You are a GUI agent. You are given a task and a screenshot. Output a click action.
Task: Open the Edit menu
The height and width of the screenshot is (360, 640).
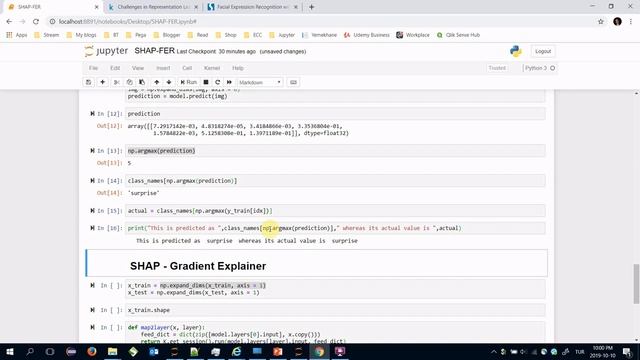click(115, 68)
